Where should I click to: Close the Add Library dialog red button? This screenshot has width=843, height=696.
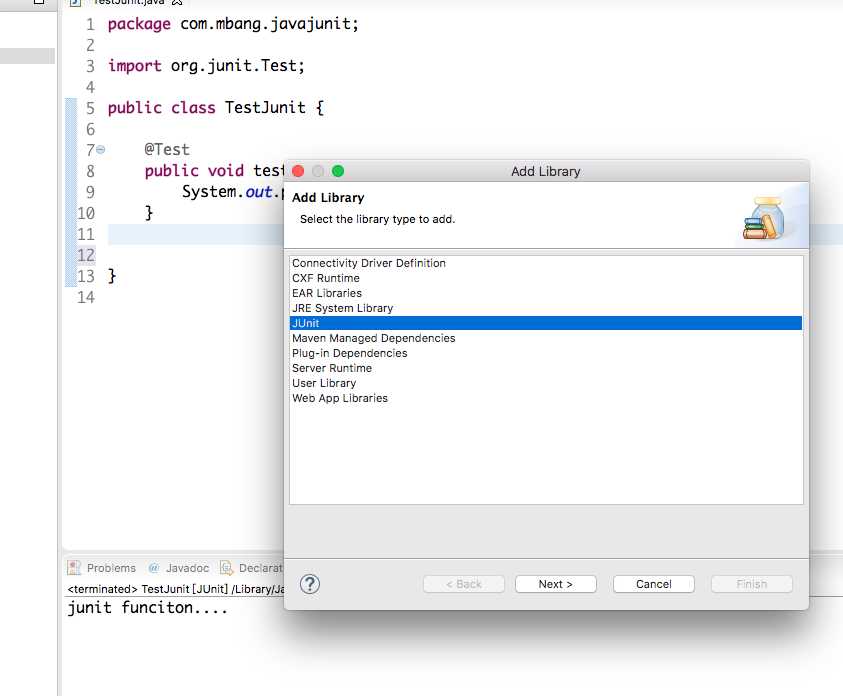click(298, 171)
